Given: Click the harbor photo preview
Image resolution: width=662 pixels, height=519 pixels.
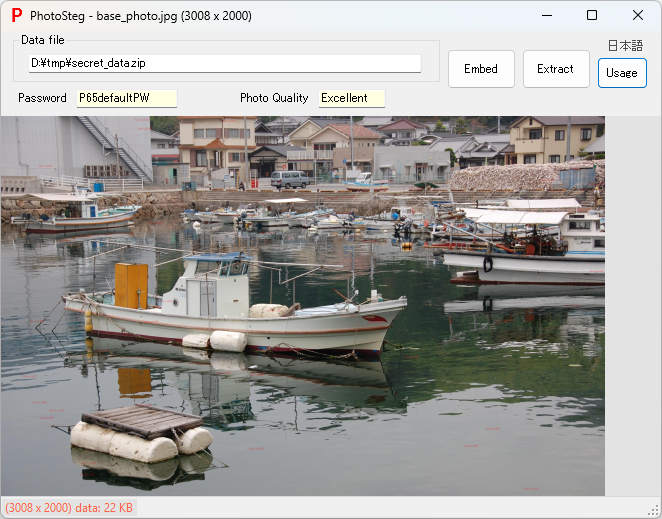Looking at the screenshot, I should pos(303,306).
